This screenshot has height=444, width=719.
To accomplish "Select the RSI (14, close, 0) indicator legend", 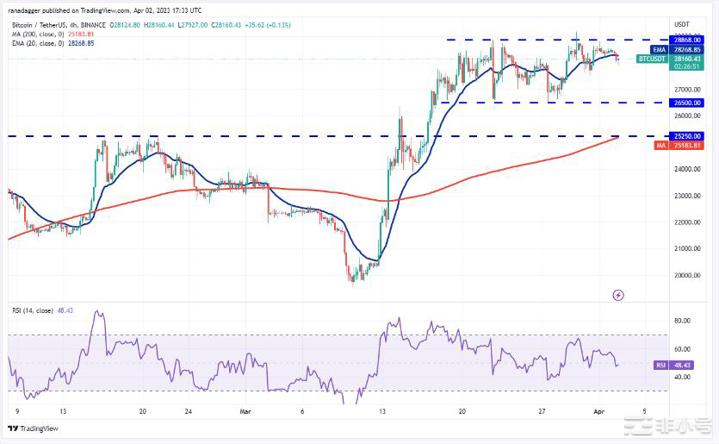I will click(34, 313).
